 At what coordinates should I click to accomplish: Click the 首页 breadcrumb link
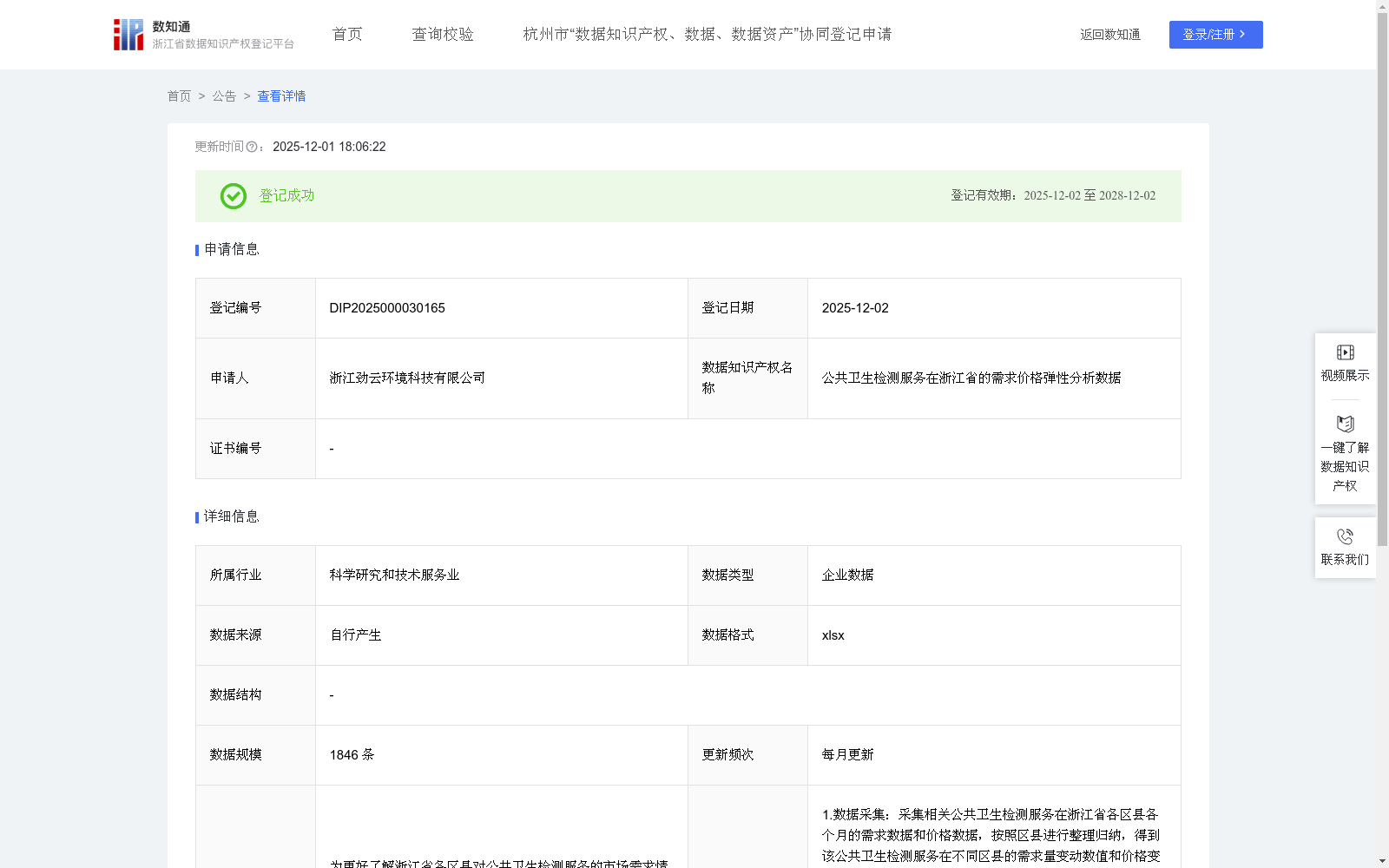[x=179, y=96]
